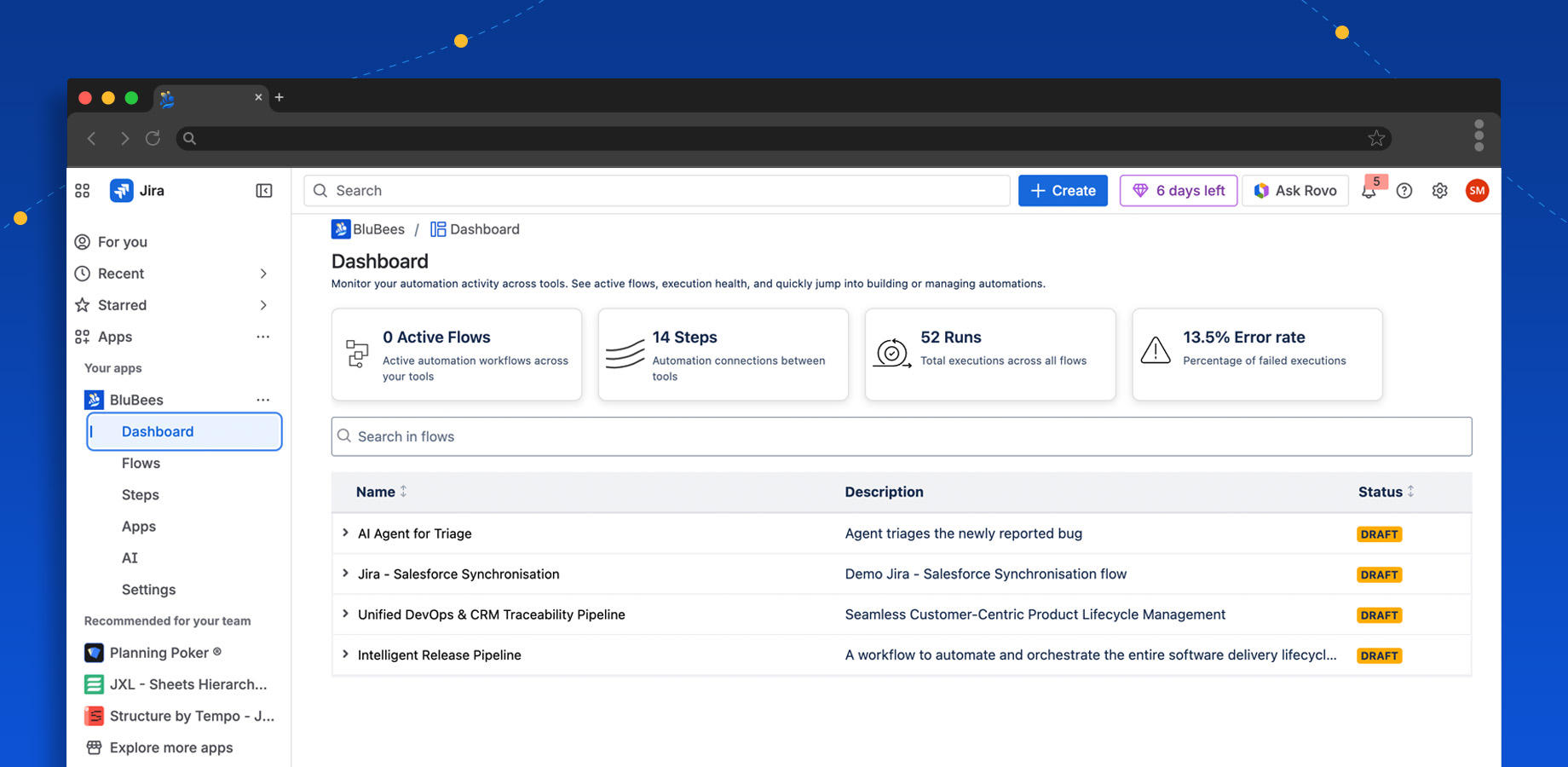Open Apps under the BluBees menu

coord(139,527)
